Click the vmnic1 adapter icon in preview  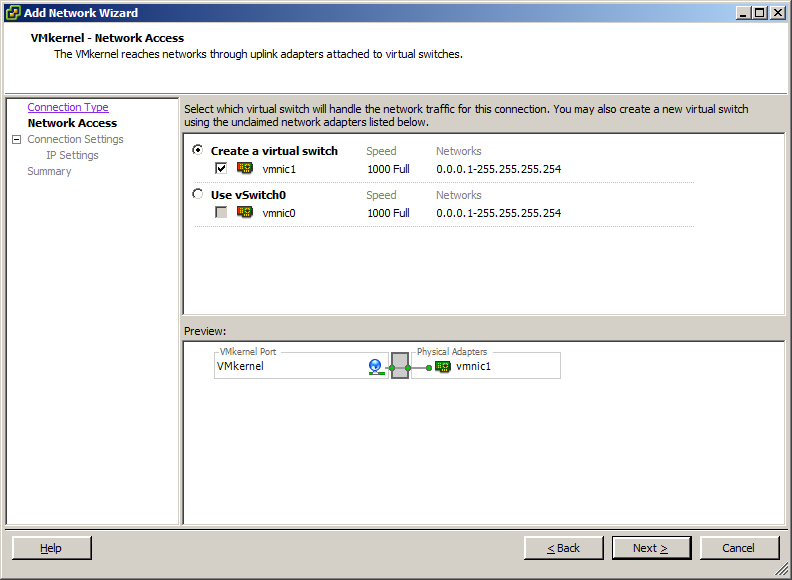click(443, 366)
